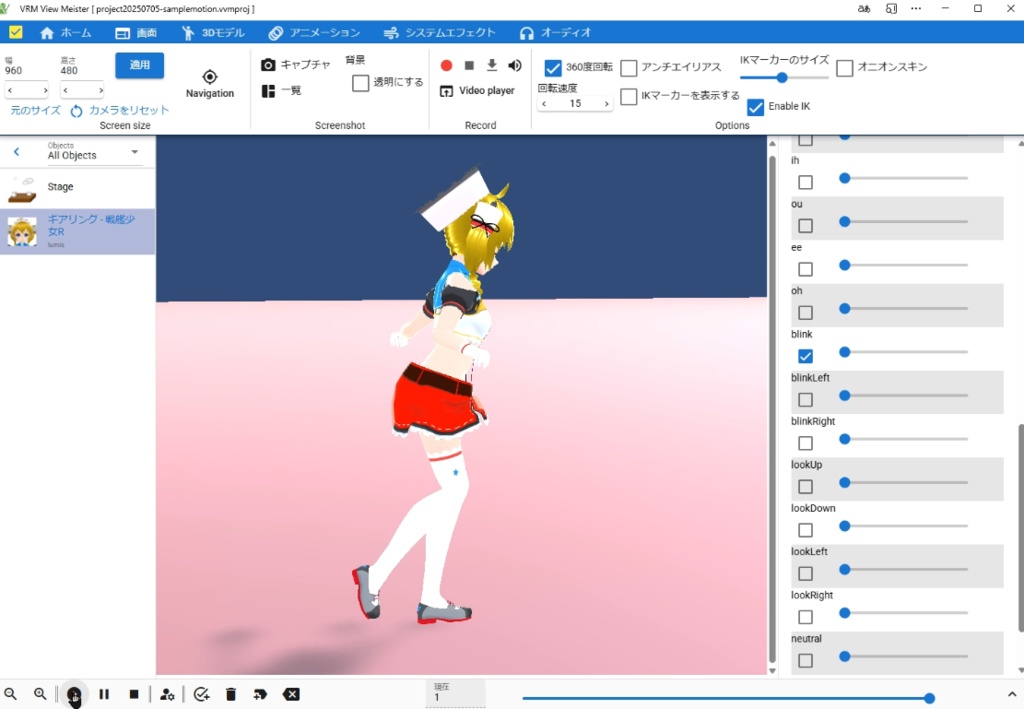The image size is (1024, 709).
Task: Stop recording with the Record stop icon
Action: click(x=469, y=65)
